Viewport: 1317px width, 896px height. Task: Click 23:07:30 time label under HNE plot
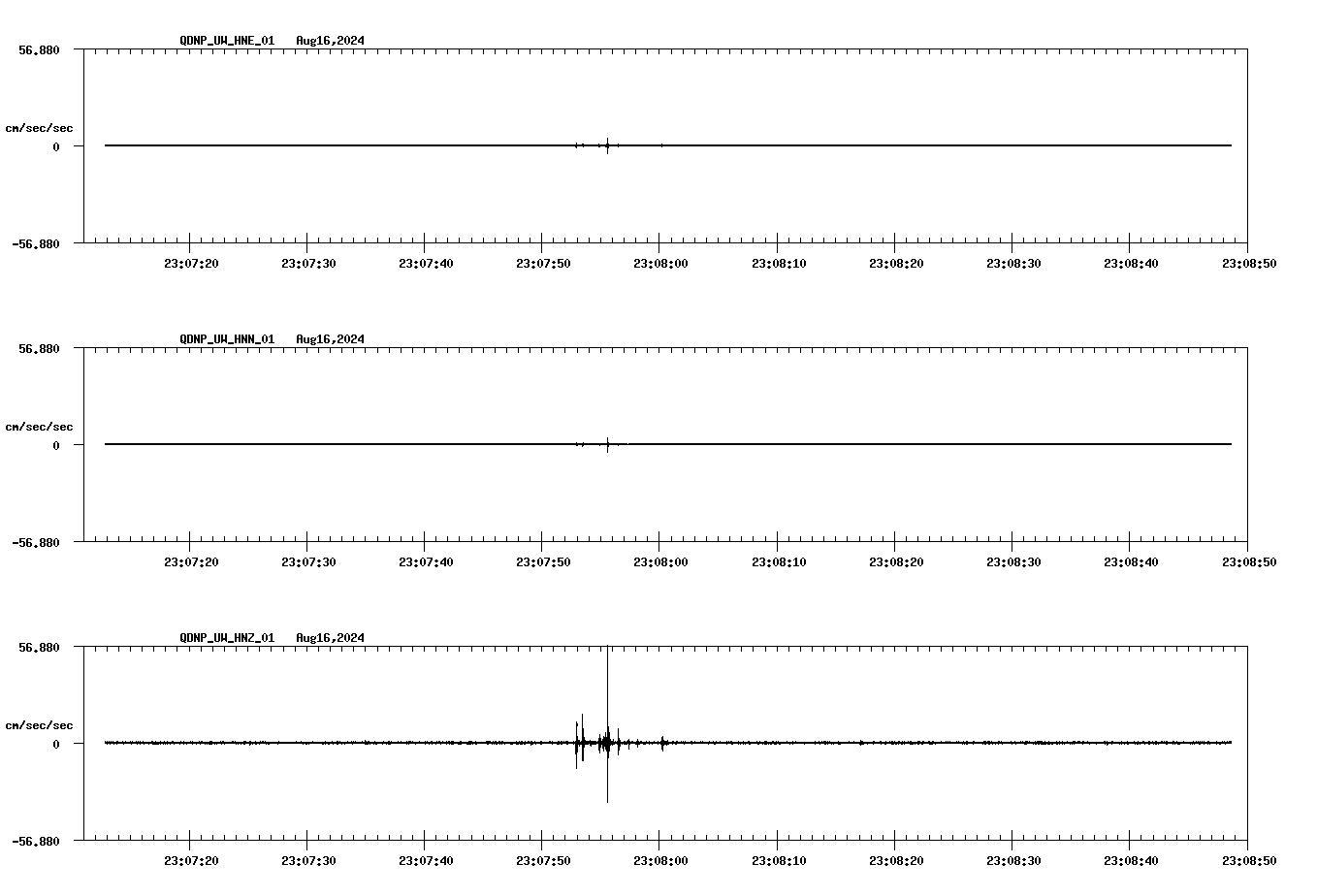coord(308,263)
